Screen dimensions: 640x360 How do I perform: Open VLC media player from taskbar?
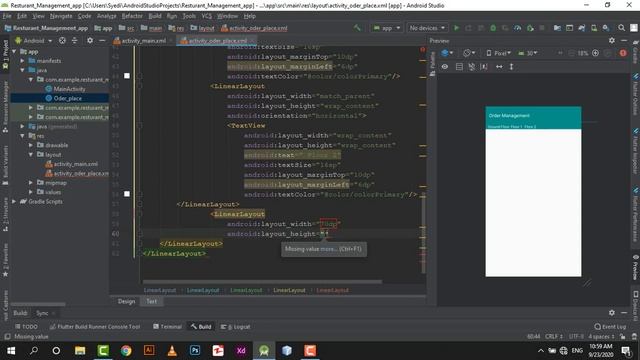(x=172, y=351)
